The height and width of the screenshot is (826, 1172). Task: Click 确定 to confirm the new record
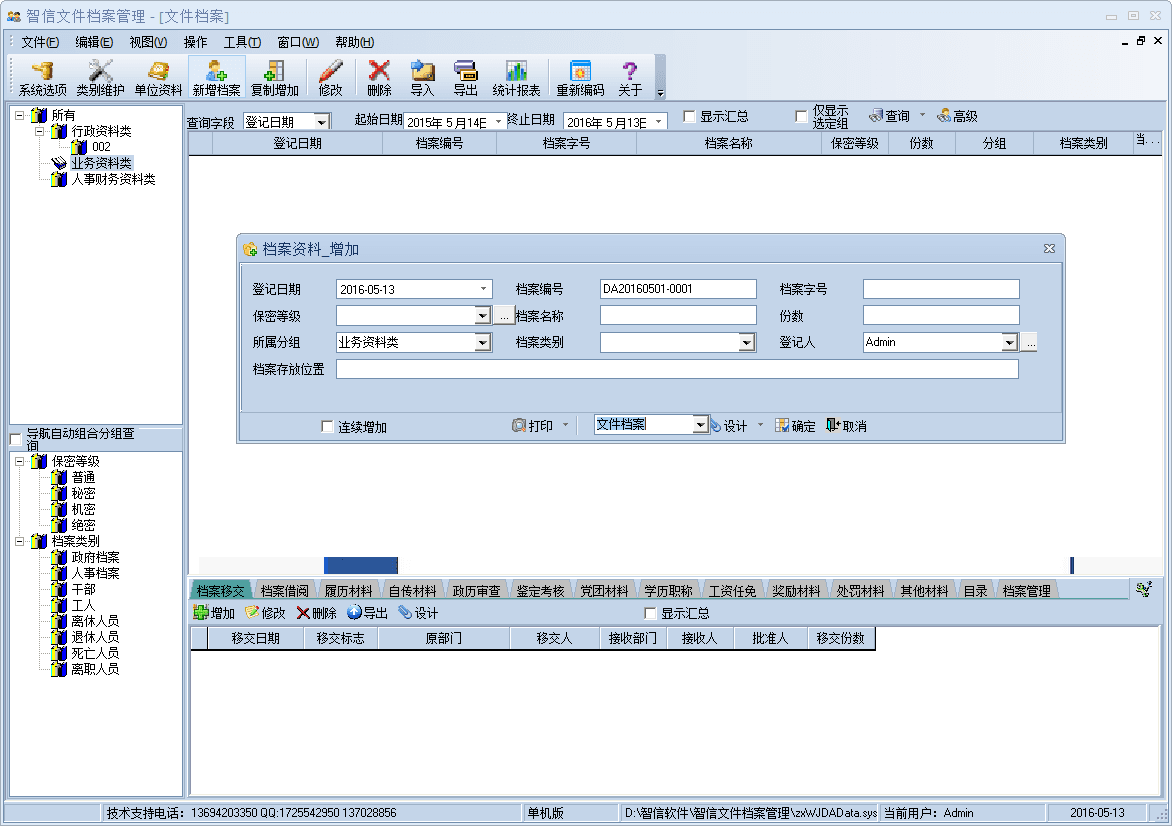795,426
